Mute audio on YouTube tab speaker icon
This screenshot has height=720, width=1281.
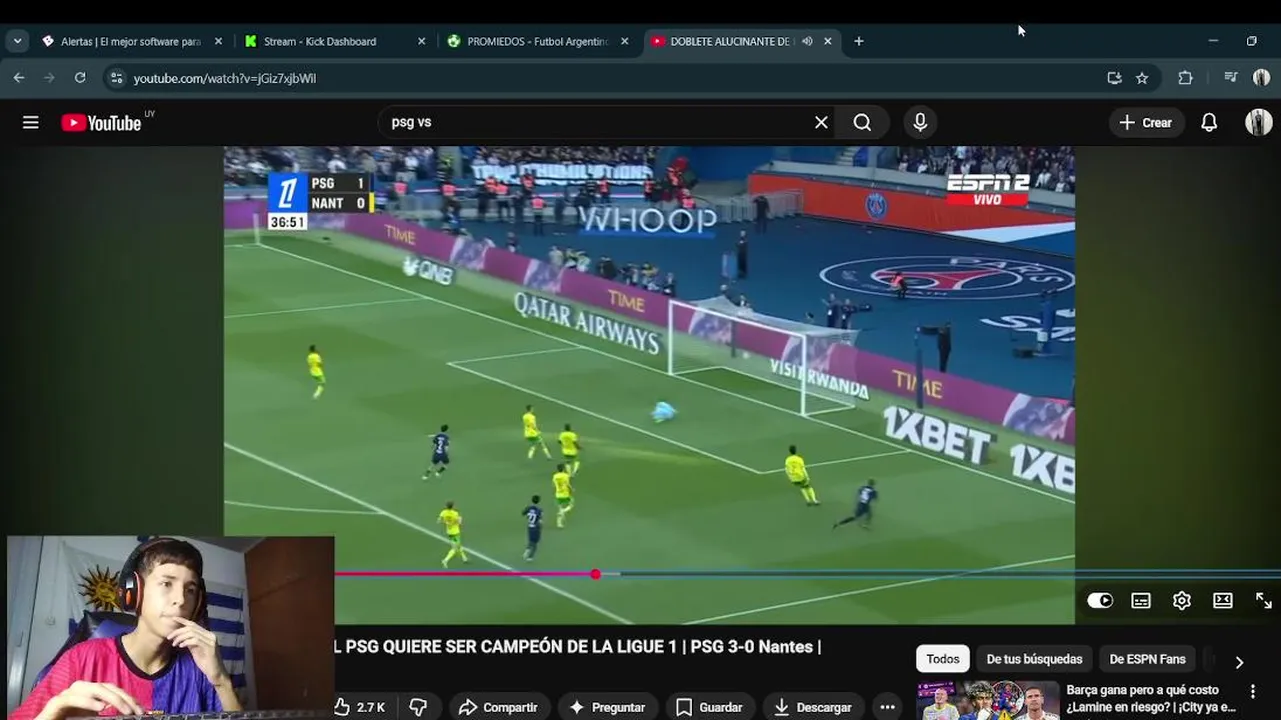tap(807, 41)
